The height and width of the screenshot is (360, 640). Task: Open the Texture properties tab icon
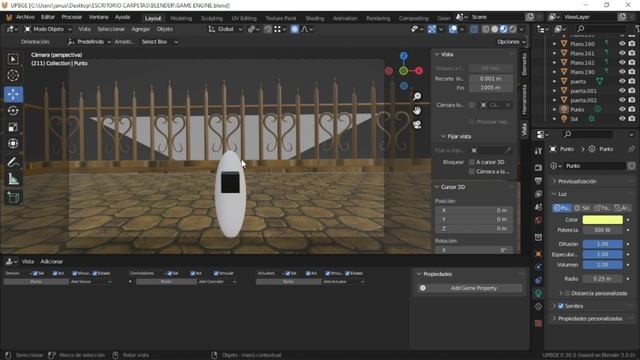pos(538,323)
